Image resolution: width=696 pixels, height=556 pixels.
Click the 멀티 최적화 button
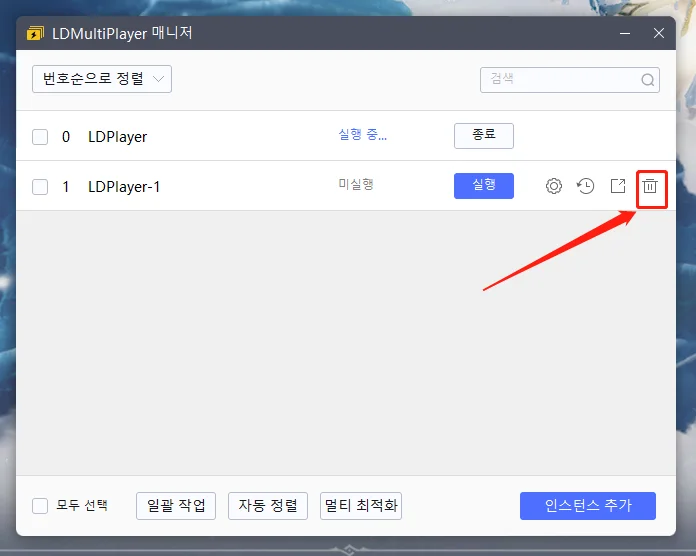click(361, 505)
